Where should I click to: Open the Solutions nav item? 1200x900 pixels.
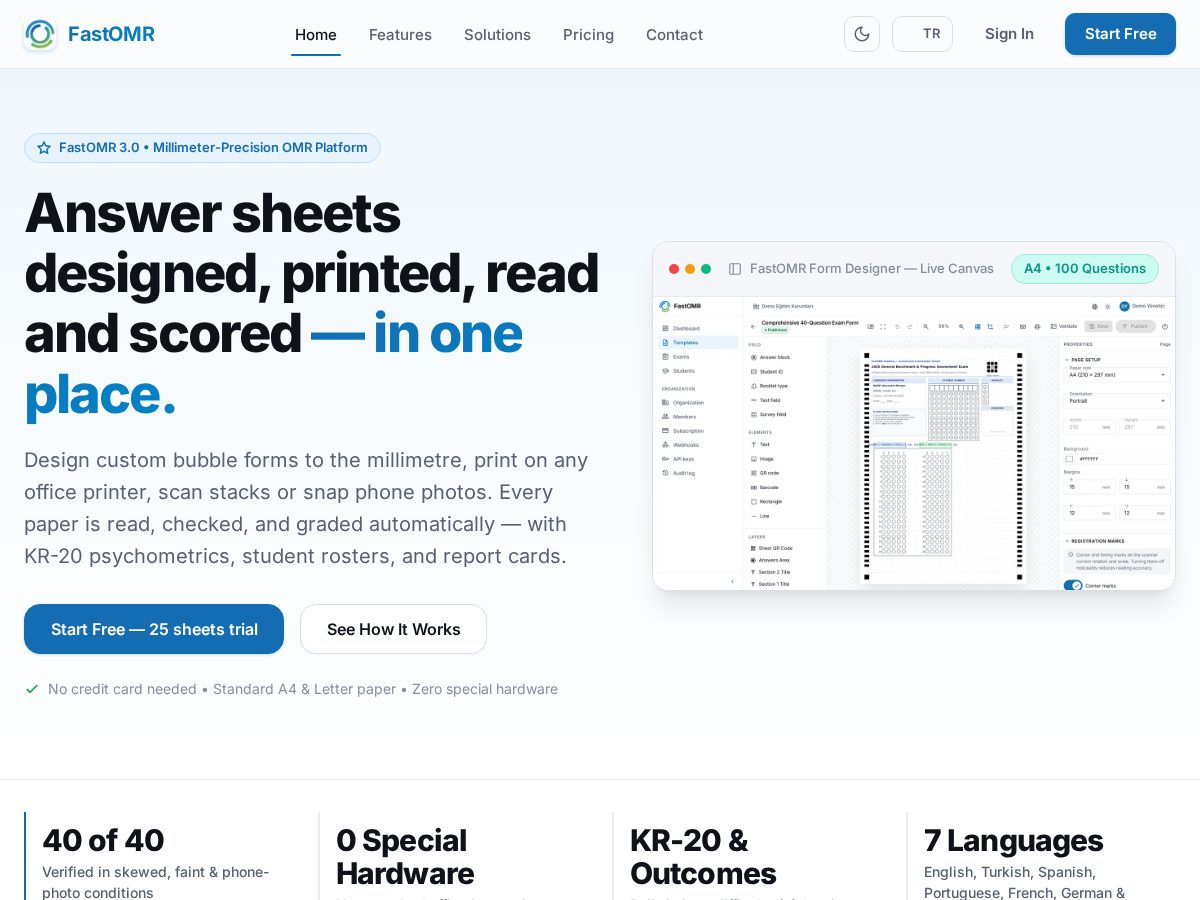coord(497,34)
